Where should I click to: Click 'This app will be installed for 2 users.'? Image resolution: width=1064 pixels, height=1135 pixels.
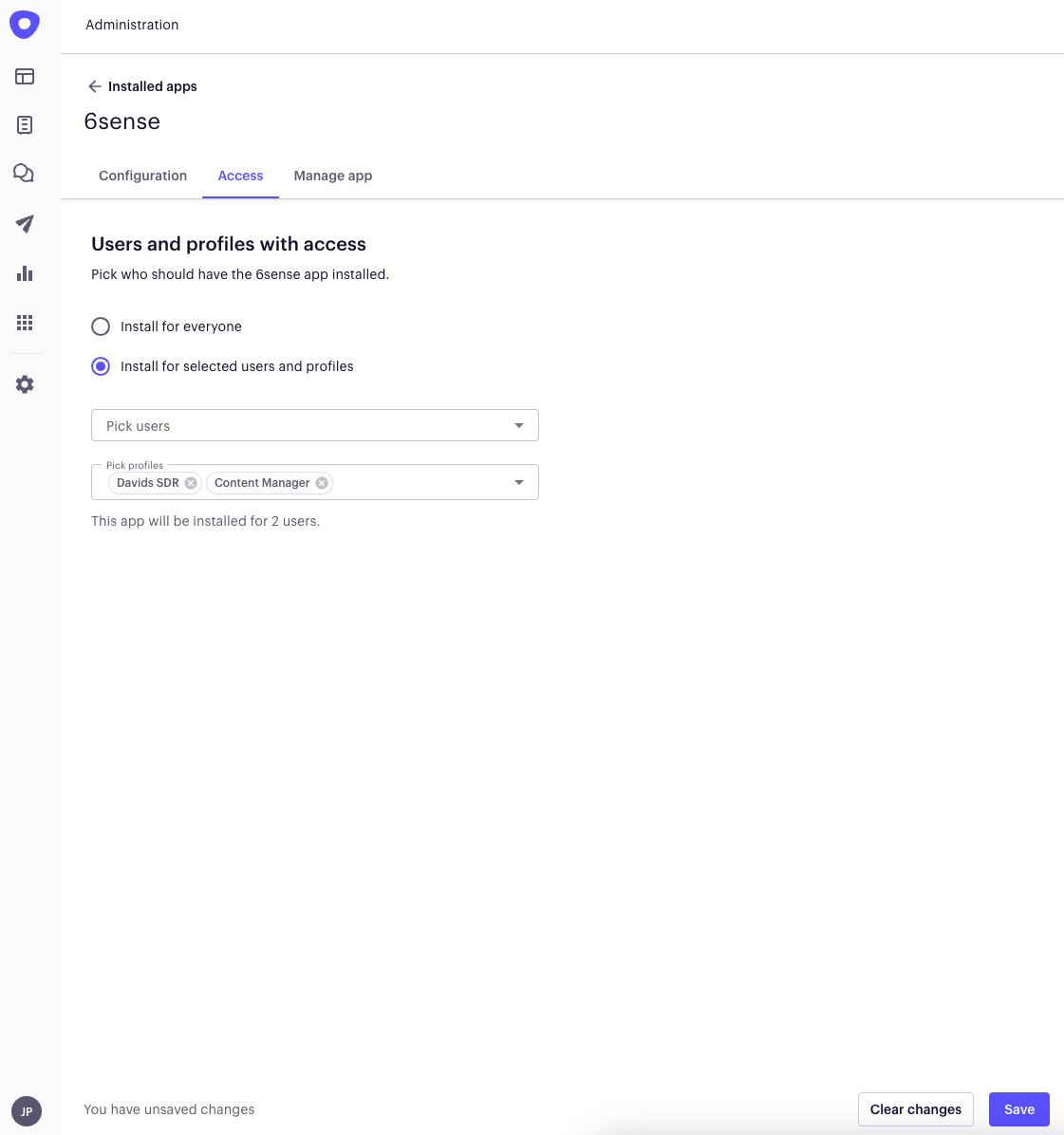point(206,521)
